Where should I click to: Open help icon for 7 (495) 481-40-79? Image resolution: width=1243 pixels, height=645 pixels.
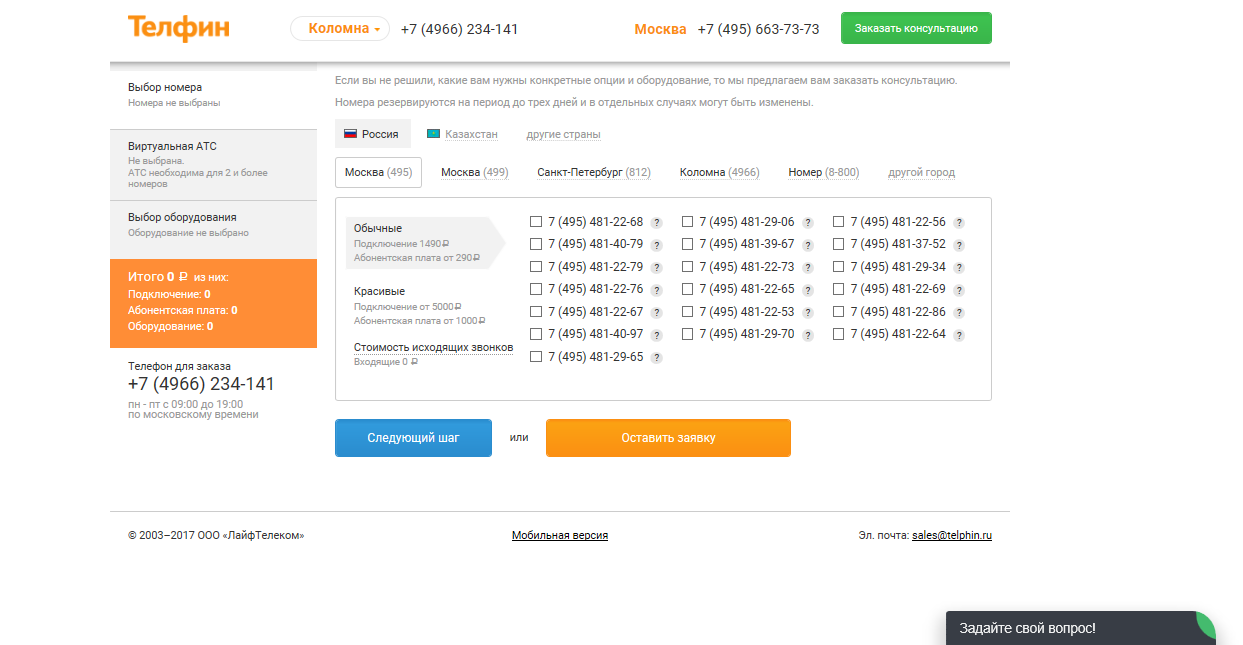(x=657, y=245)
